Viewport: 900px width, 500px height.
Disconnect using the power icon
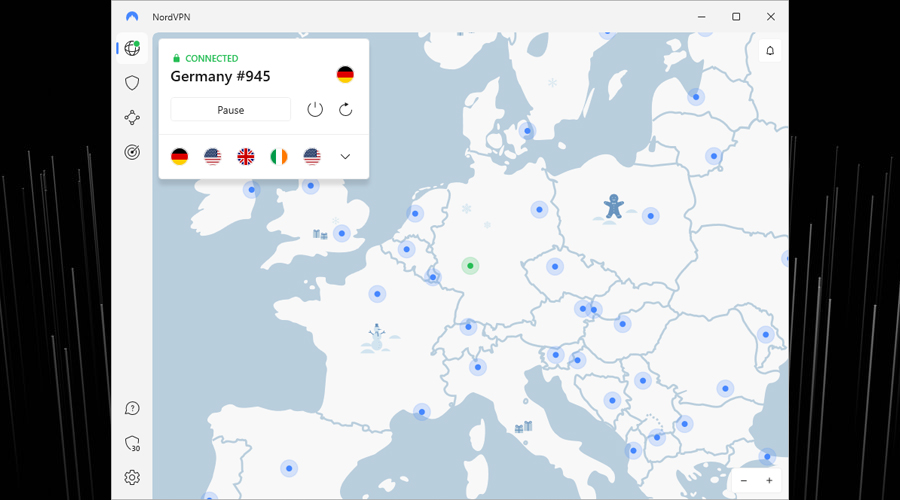coord(315,110)
